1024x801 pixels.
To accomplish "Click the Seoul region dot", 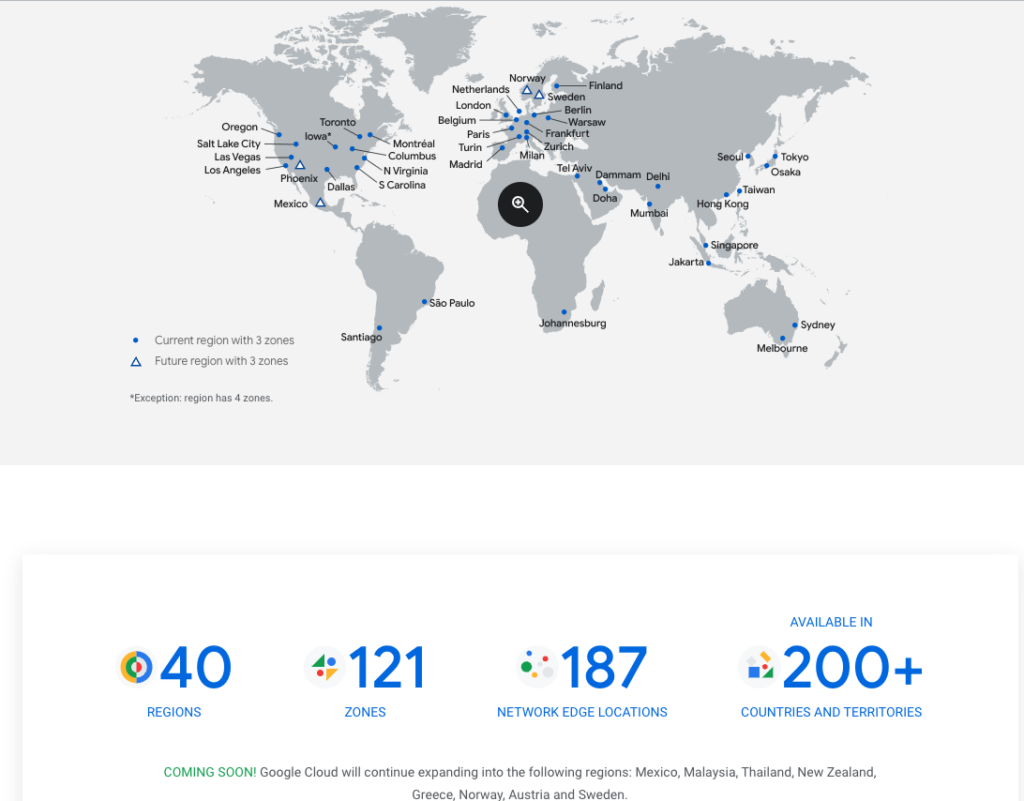I will pos(748,156).
